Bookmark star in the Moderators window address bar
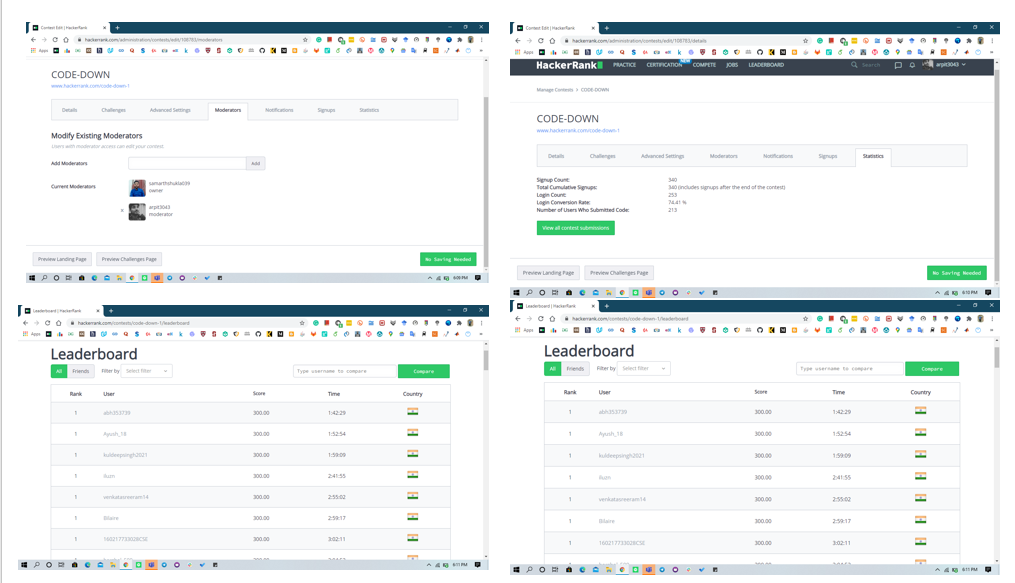This screenshot has height=583, width=1015. coord(306,39)
